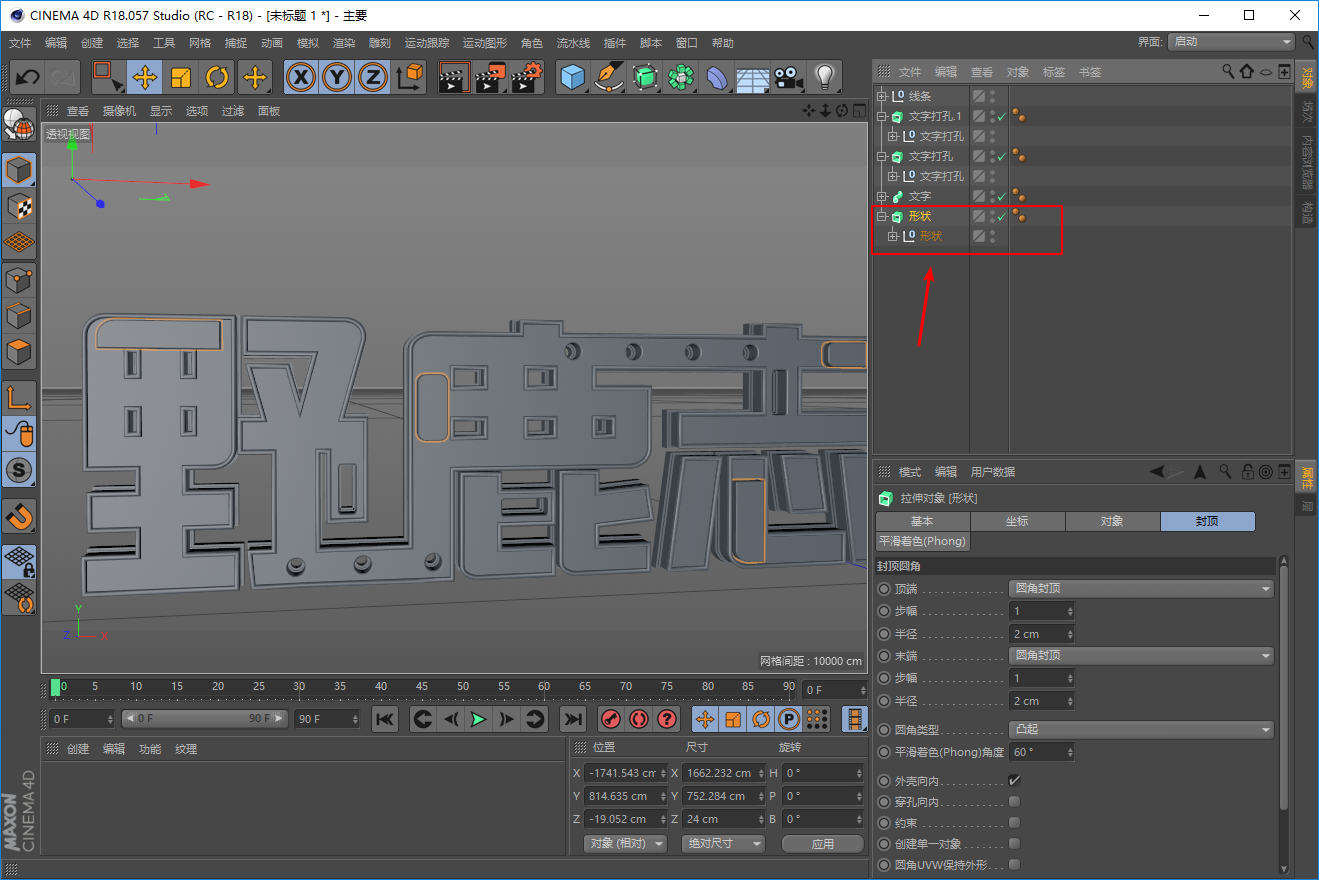Toggle Snap with the S icon
The height and width of the screenshot is (880, 1319).
coord(19,469)
